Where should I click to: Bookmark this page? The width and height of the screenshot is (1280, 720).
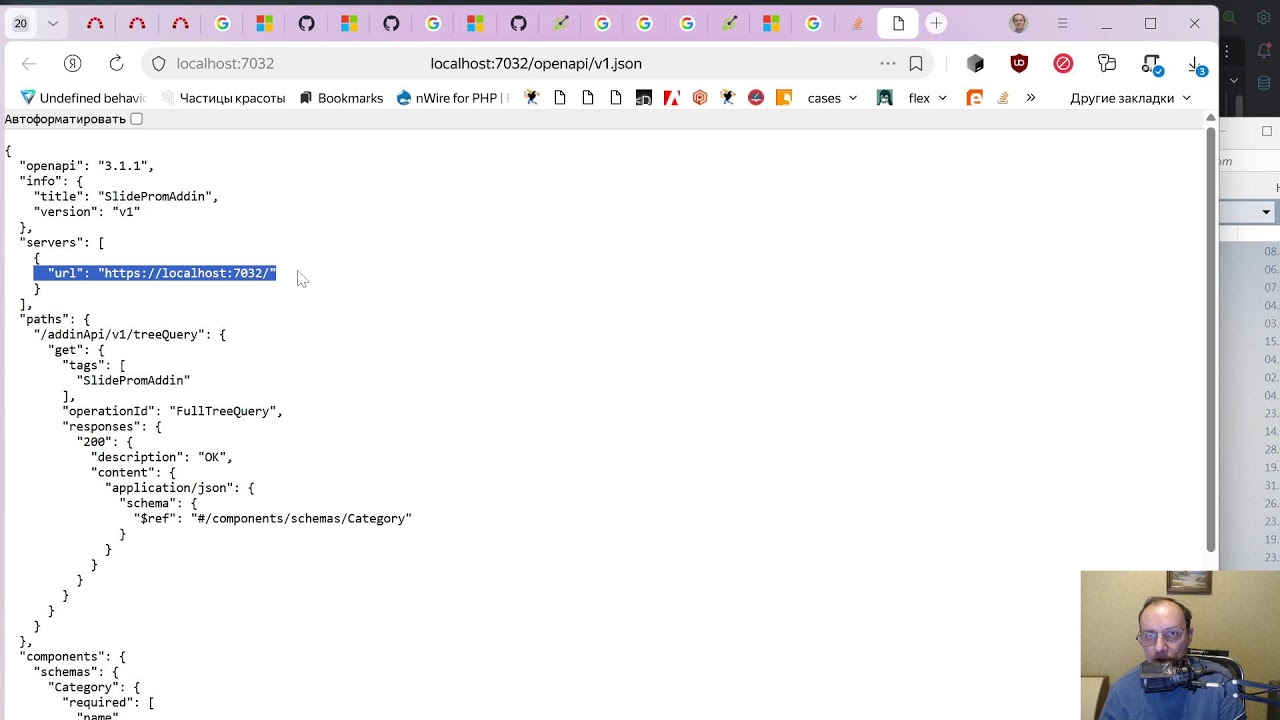pos(916,63)
